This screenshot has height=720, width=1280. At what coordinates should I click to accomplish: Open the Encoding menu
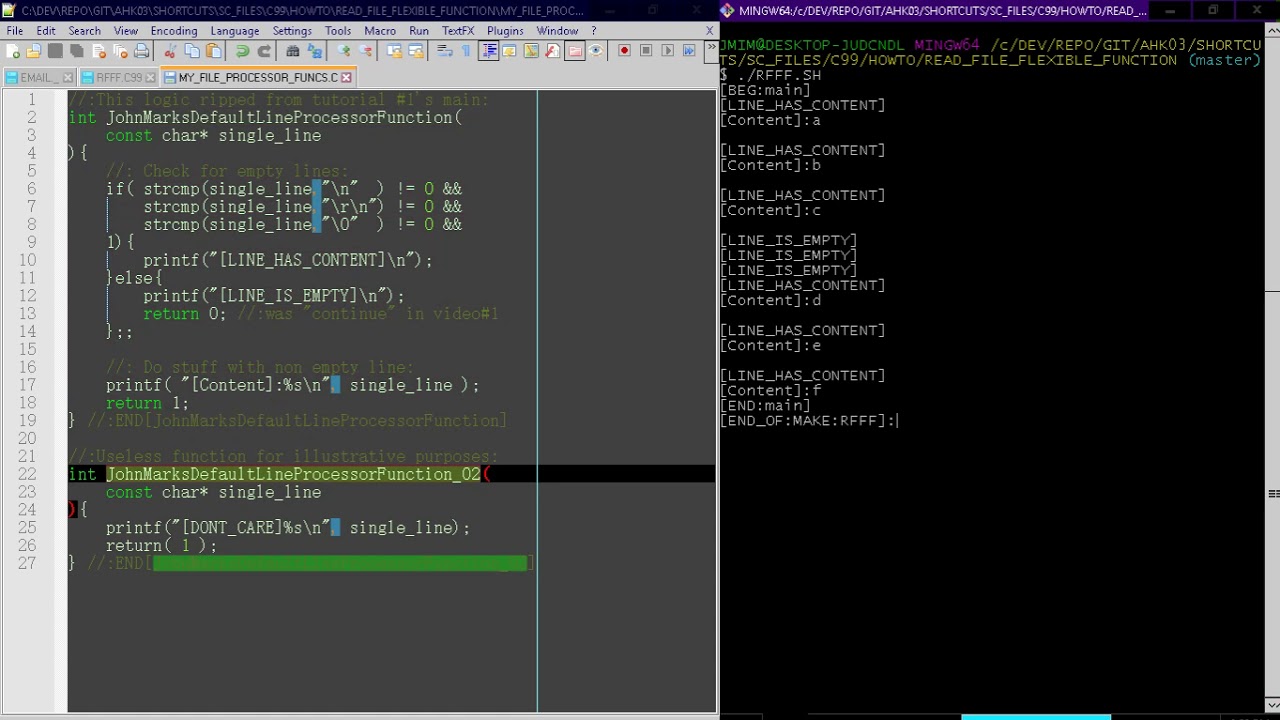click(174, 31)
